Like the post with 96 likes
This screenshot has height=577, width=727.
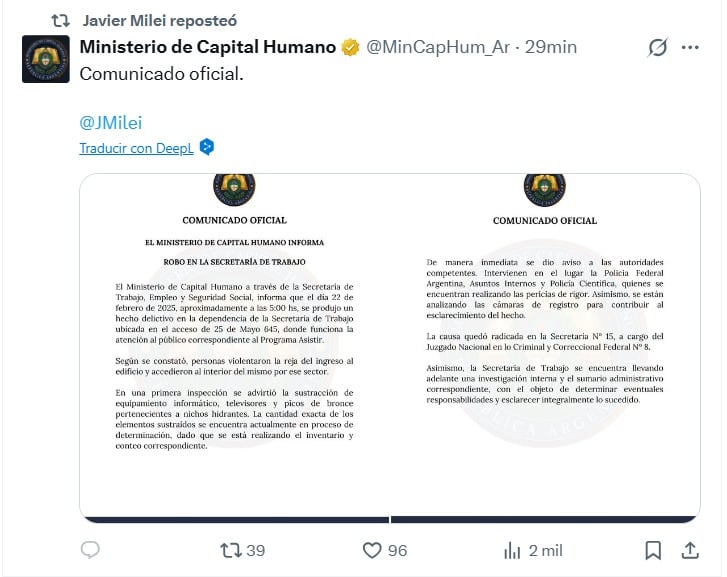tap(373, 550)
